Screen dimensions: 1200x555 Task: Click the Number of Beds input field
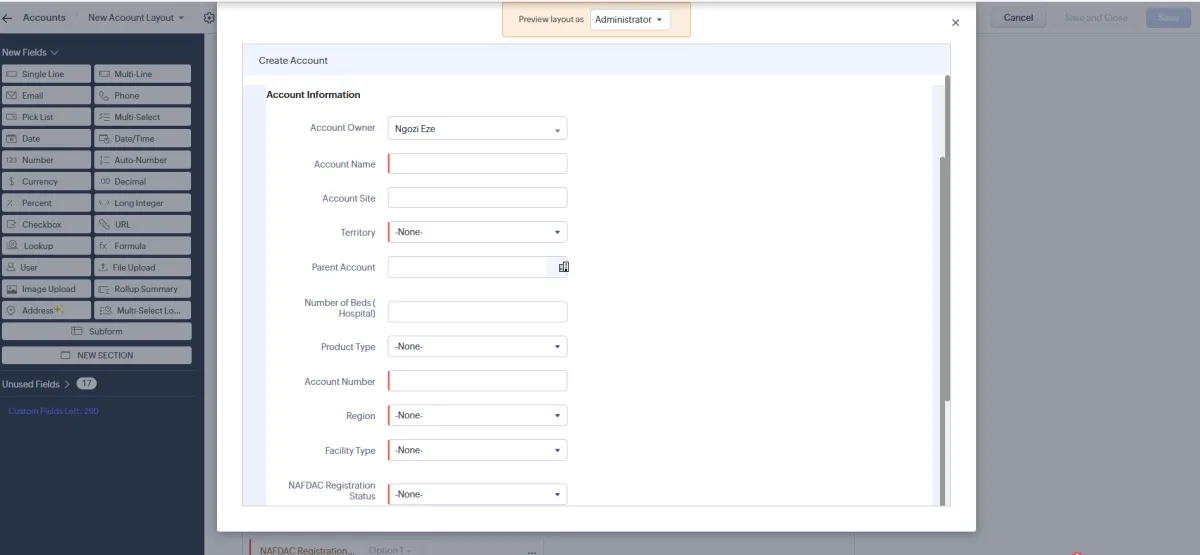click(x=477, y=312)
